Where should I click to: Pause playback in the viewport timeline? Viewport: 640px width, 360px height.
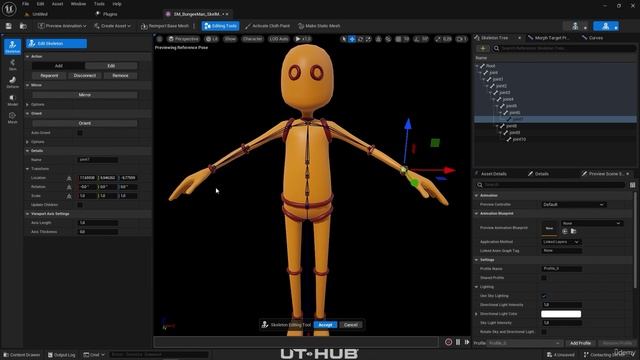pyautogui.click(x=458, y=342)
